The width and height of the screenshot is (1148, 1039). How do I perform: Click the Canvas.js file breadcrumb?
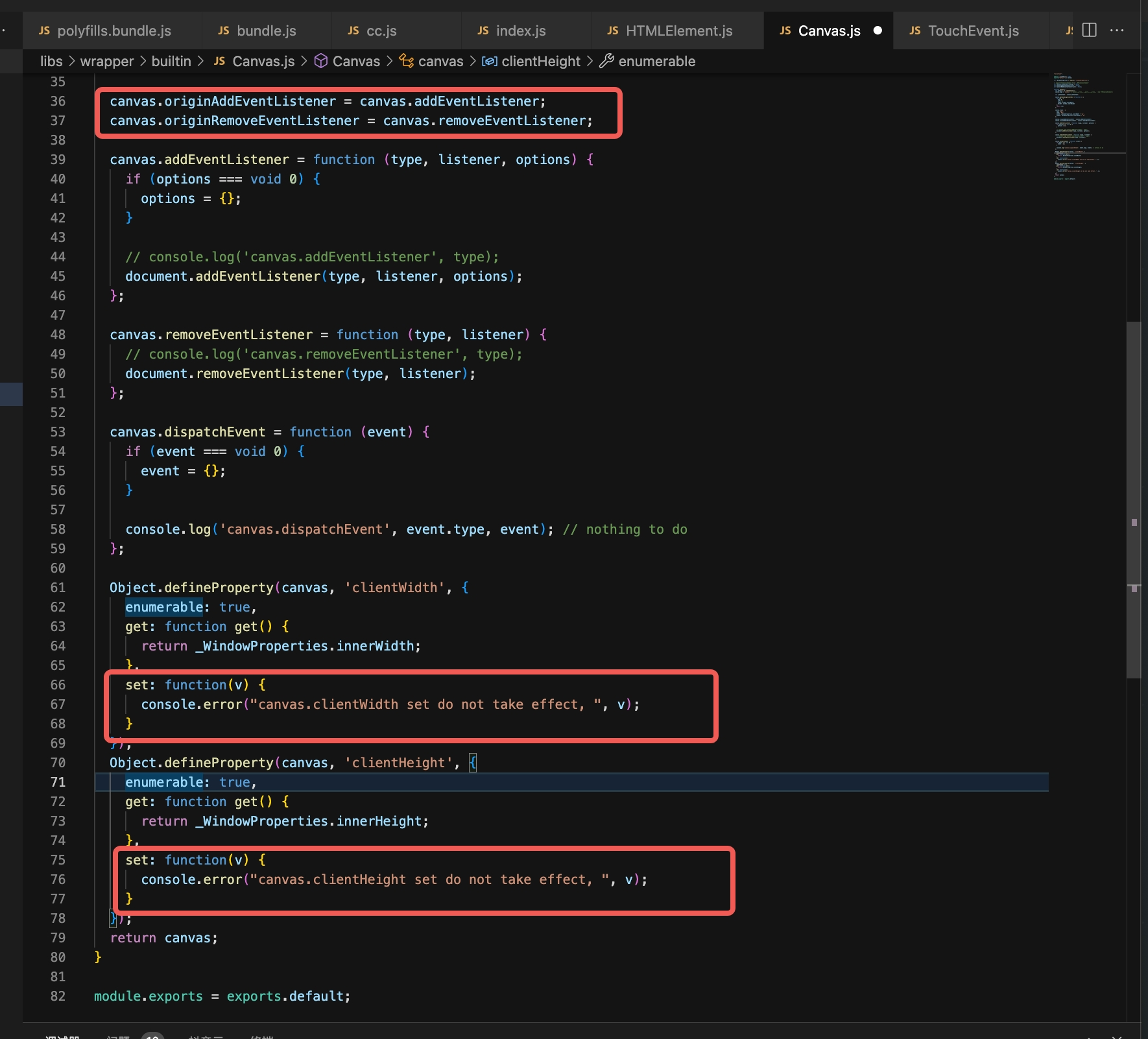pos(263,62)
